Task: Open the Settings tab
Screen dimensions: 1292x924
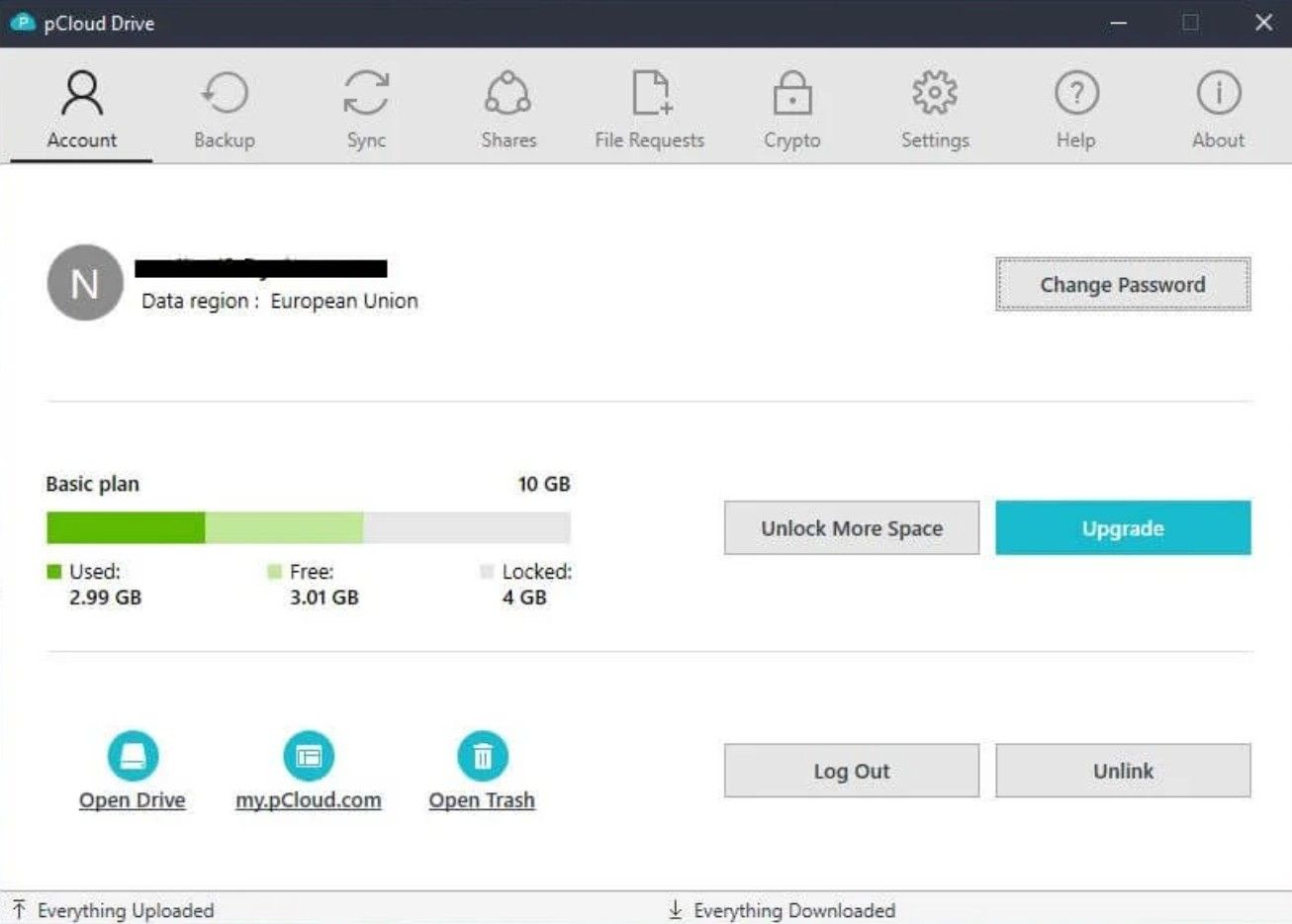Action: point(935,110)
